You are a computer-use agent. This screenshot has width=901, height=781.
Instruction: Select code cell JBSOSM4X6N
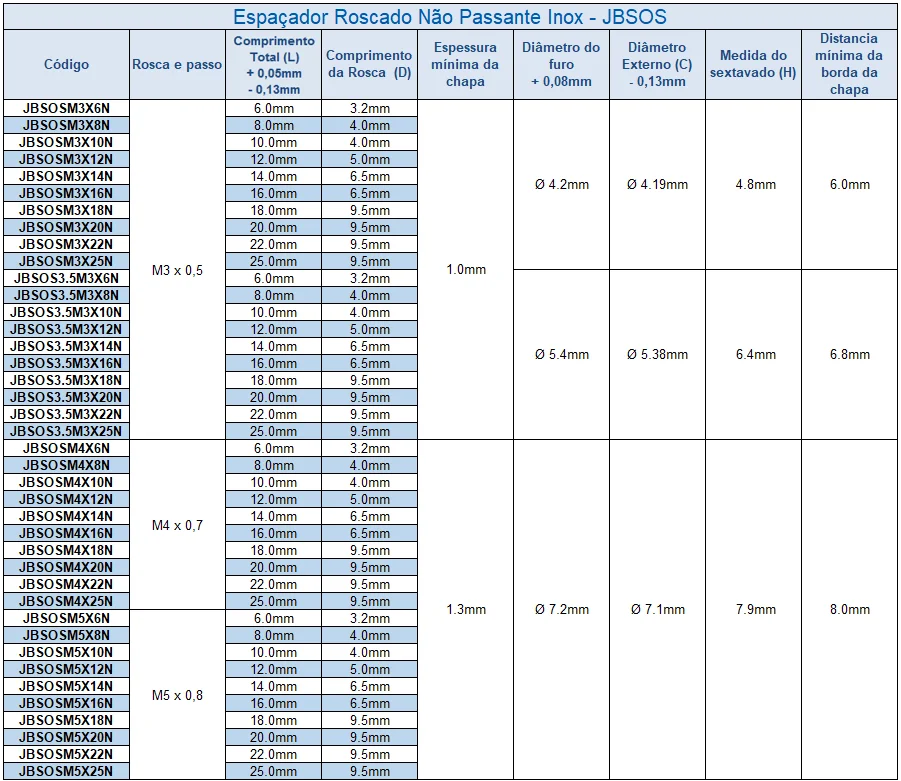coord(67,448)
